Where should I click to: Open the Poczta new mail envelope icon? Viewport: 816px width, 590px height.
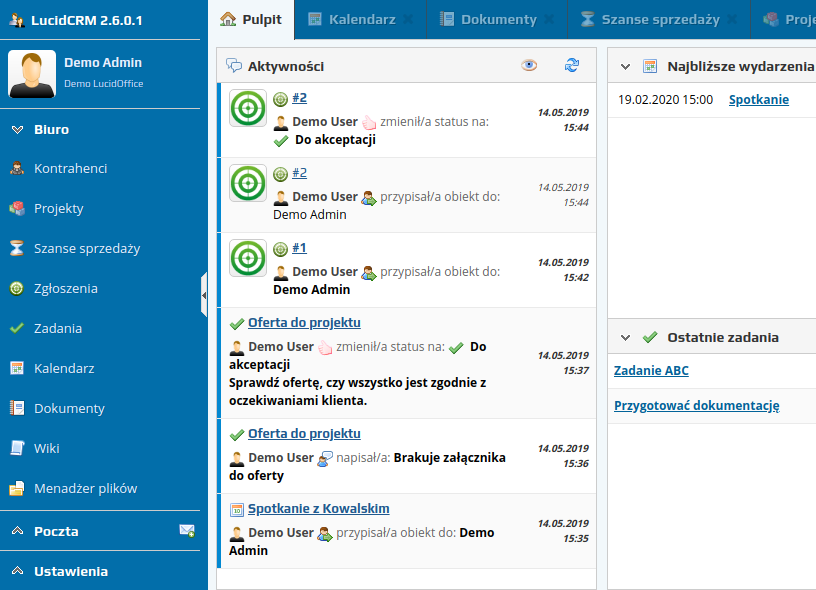click(x=186, y=531)
